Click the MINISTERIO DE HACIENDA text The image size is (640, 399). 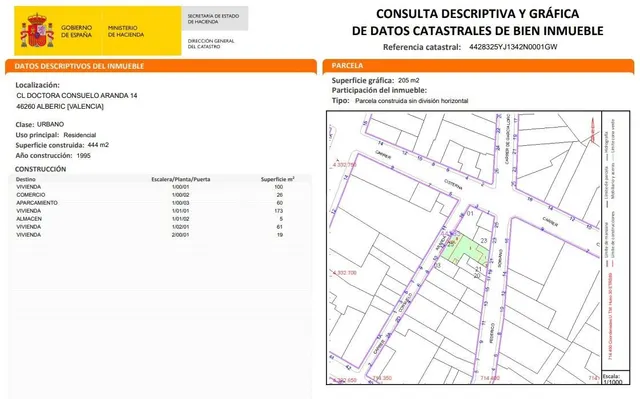click(x=126, y=31)
